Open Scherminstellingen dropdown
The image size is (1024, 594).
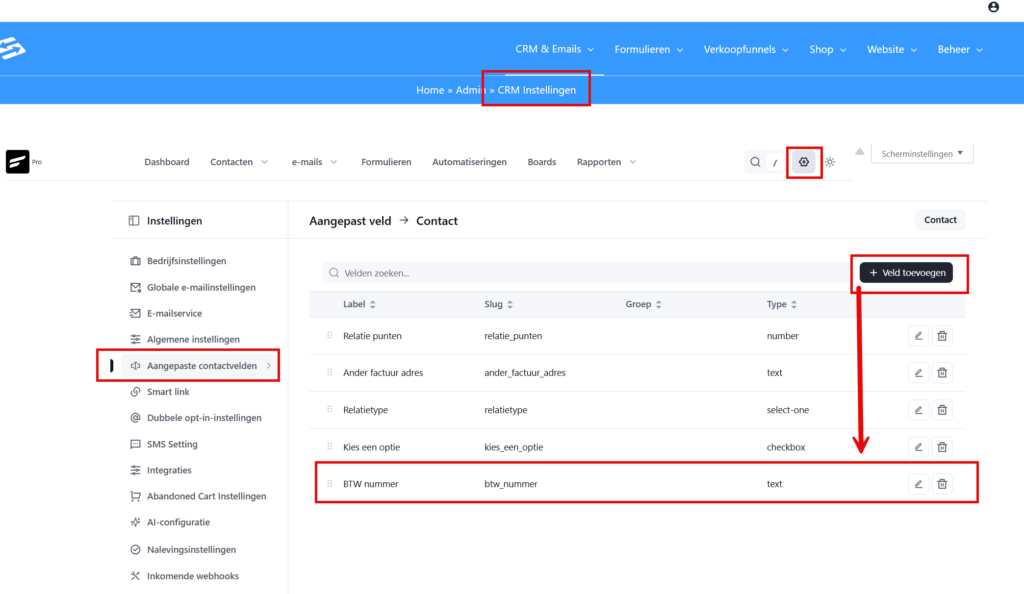click(921, 153)
